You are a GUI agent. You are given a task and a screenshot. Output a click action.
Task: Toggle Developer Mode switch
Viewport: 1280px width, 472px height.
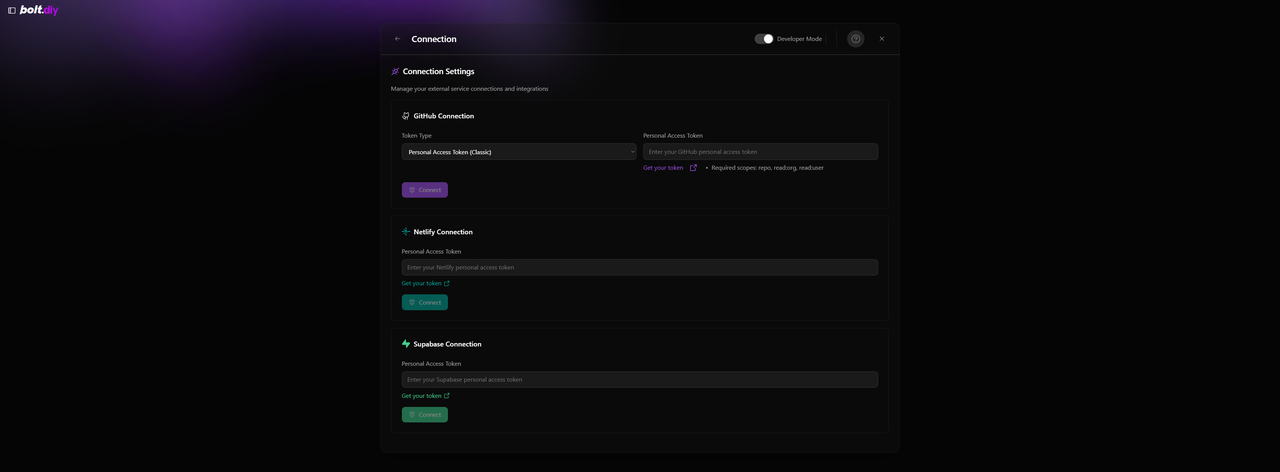tap(764, 39)
